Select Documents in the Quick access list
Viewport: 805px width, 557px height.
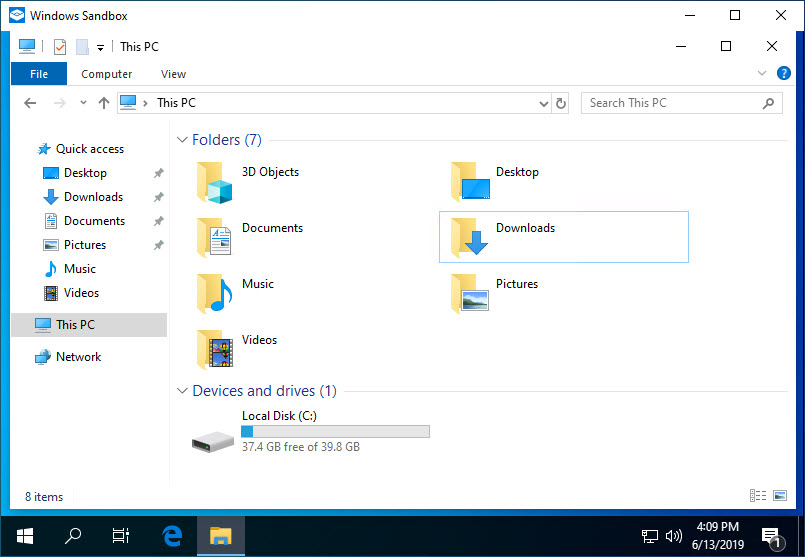click(x=94, y=221)
